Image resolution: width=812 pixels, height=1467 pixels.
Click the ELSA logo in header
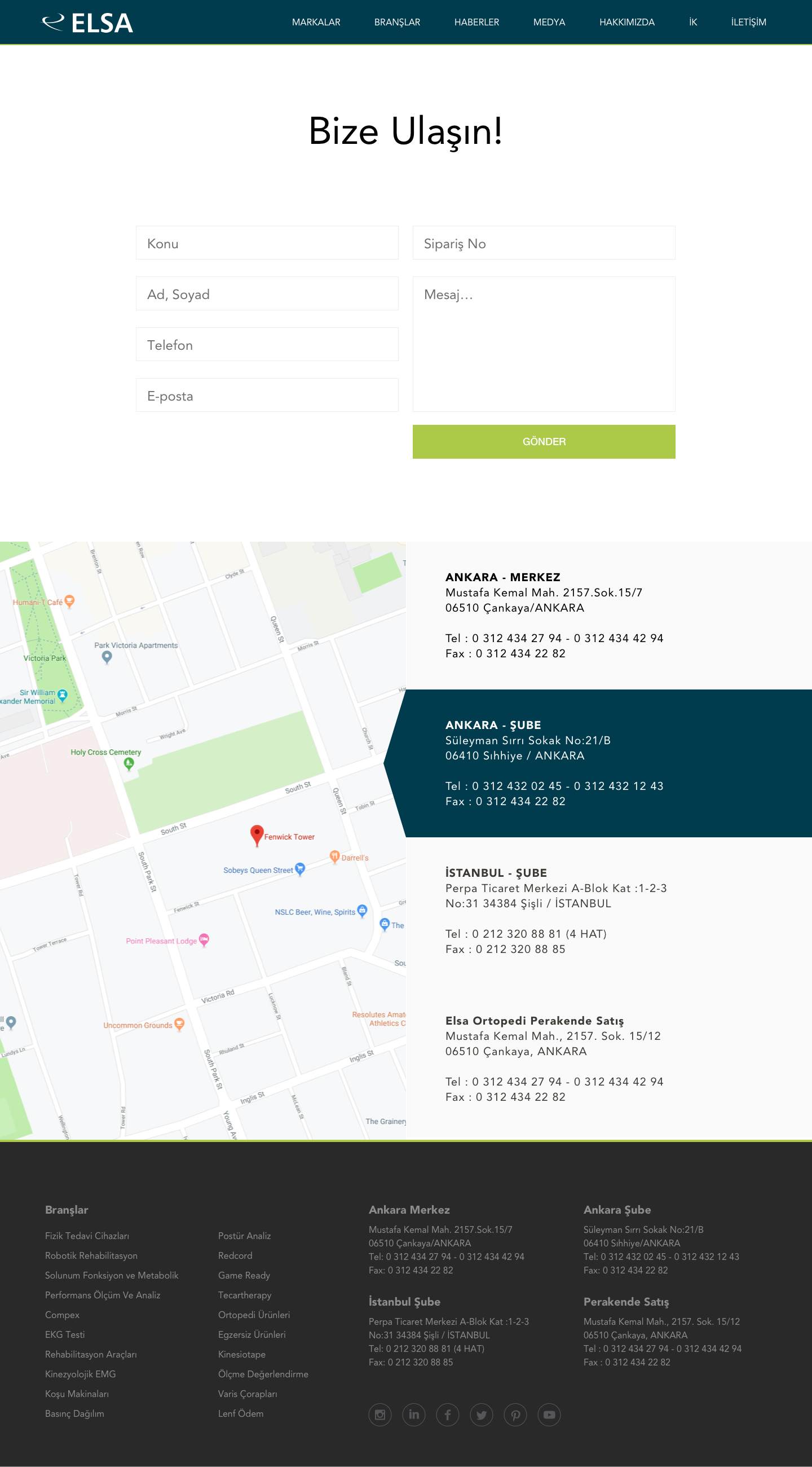point(87,23)
